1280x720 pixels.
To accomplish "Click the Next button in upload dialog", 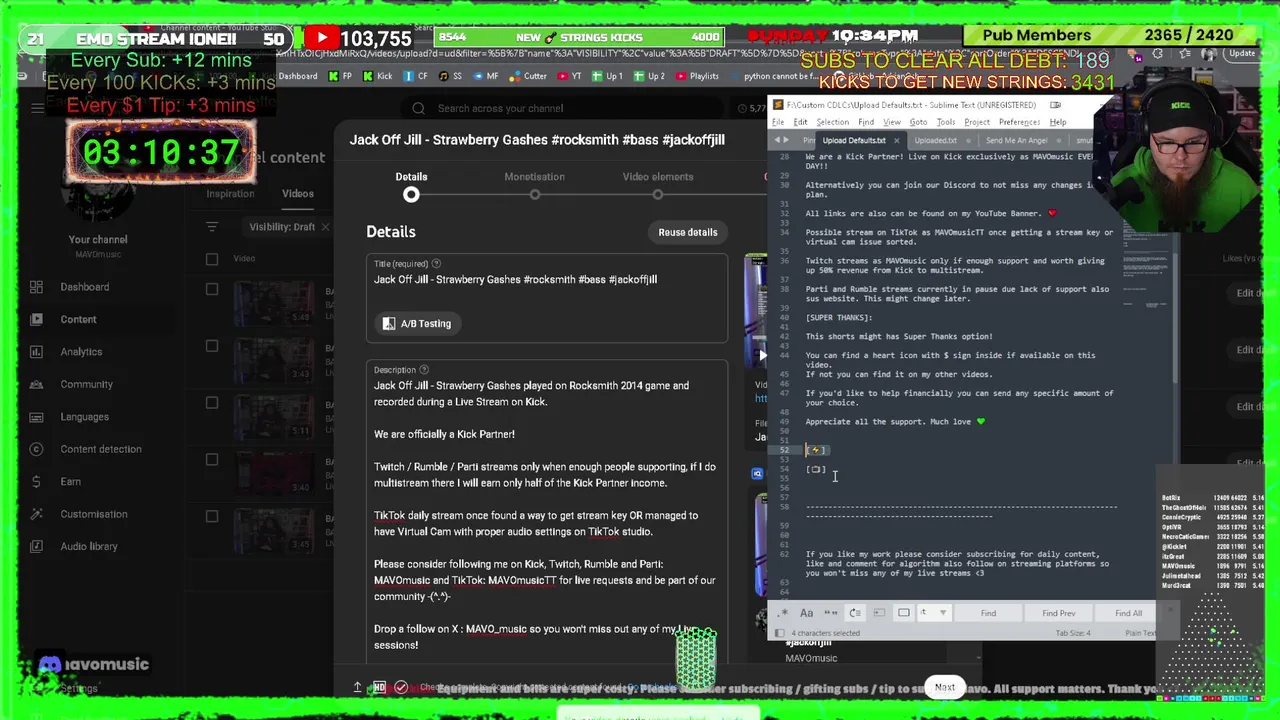I will coord(945,688).
